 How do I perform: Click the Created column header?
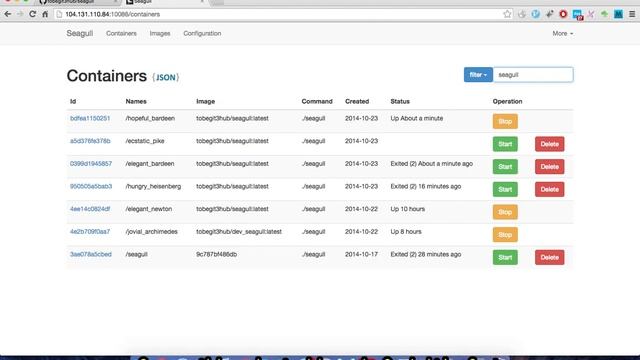coord(357,101)
